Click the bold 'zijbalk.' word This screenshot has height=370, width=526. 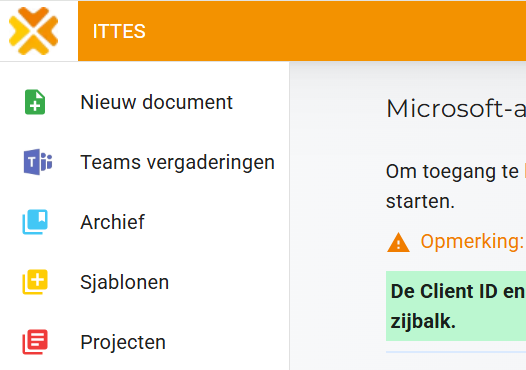(423, 321)
